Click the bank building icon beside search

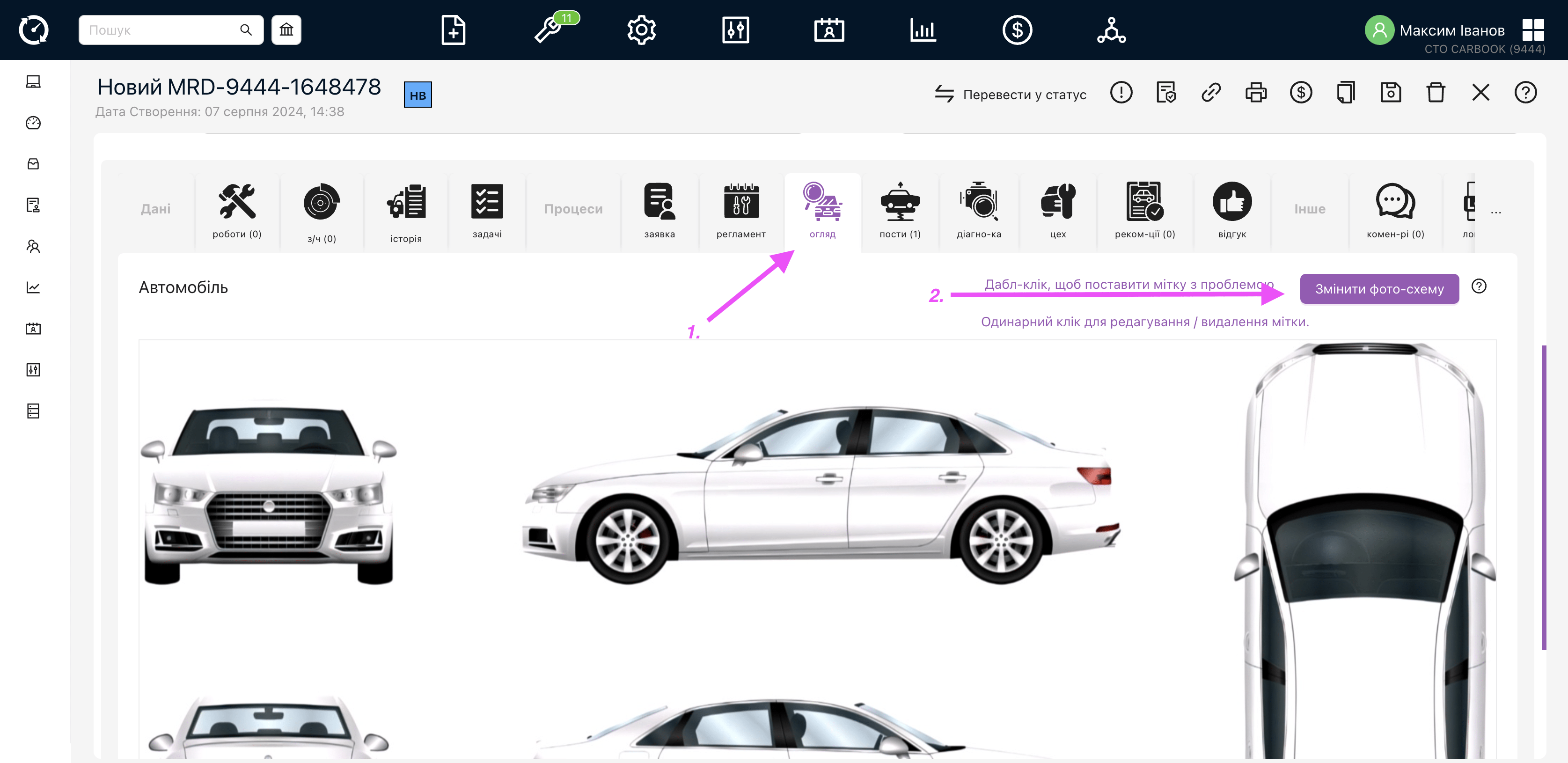[x=286, y=30]
